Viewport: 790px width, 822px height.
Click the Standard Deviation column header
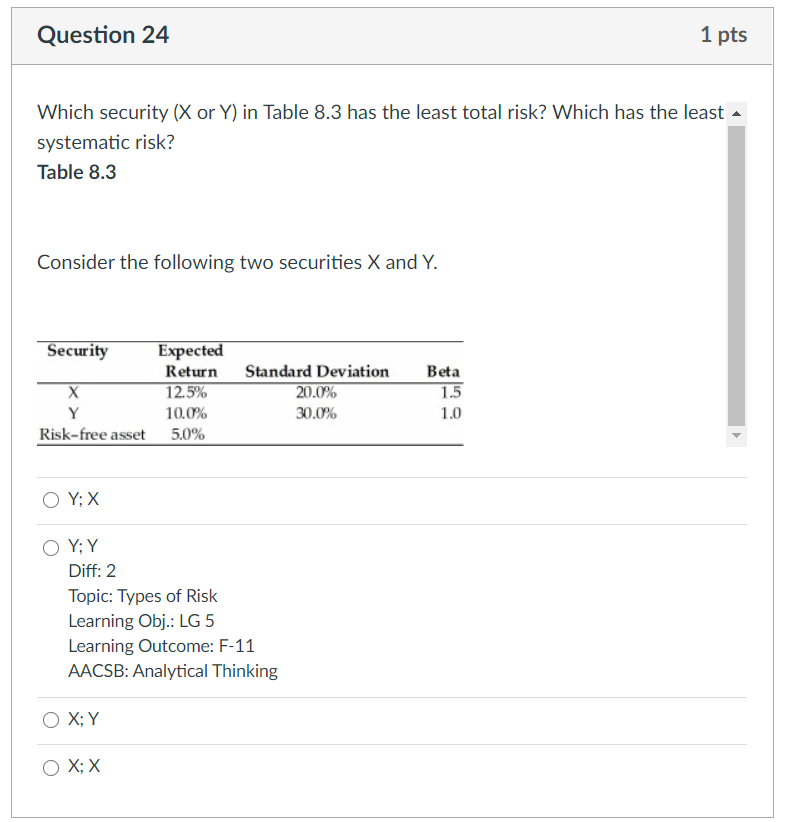pos(316,371)
